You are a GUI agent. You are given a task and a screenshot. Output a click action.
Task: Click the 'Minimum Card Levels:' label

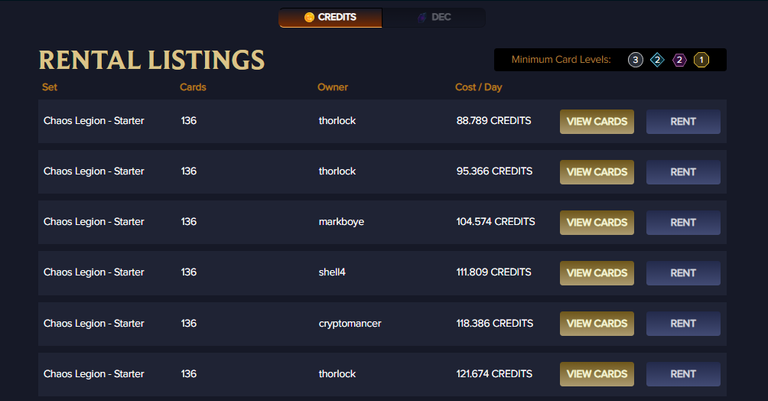[x=561, y=60]
